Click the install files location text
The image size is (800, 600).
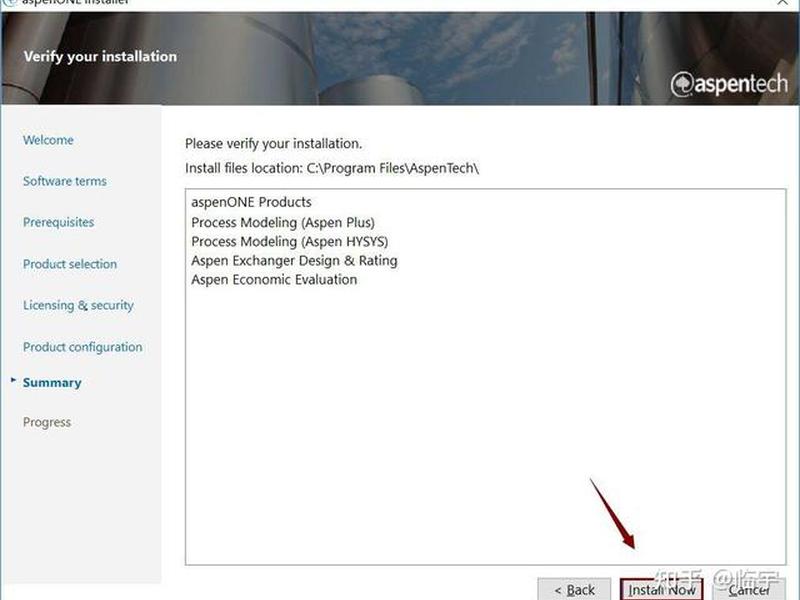(x=332, y=168)
